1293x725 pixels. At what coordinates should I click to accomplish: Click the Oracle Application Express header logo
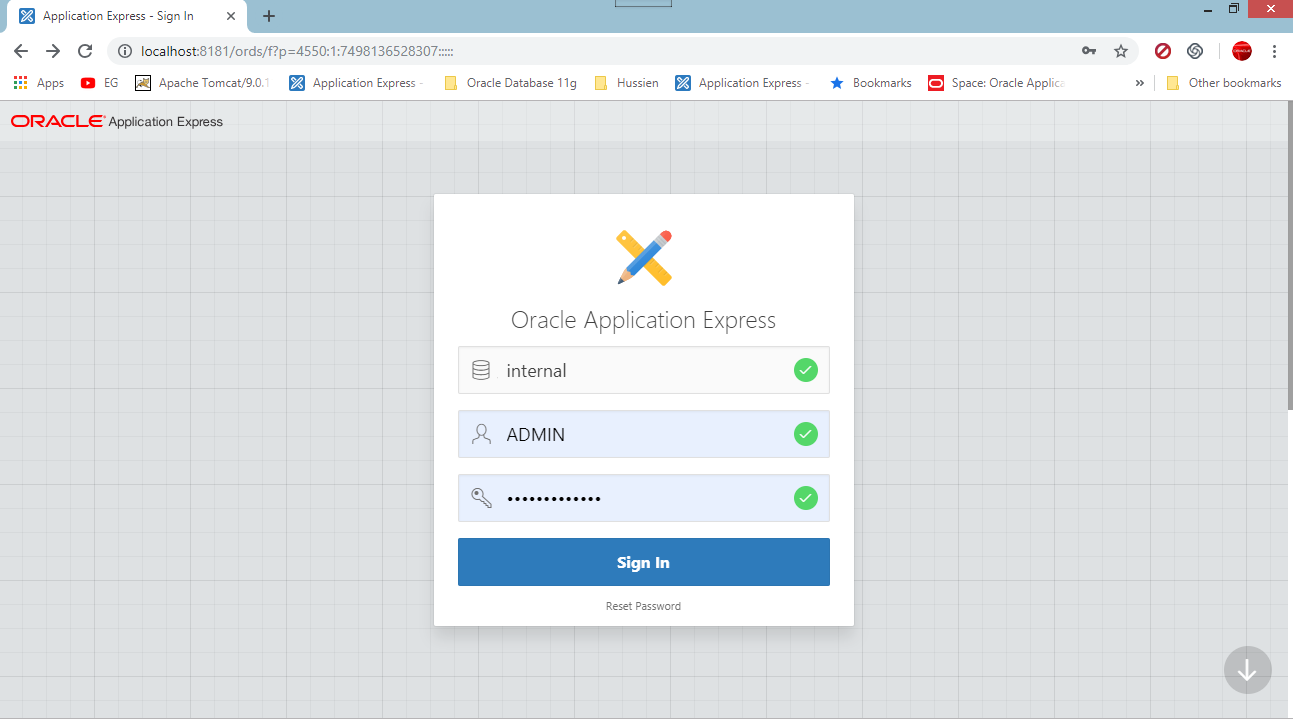point(117,121)
